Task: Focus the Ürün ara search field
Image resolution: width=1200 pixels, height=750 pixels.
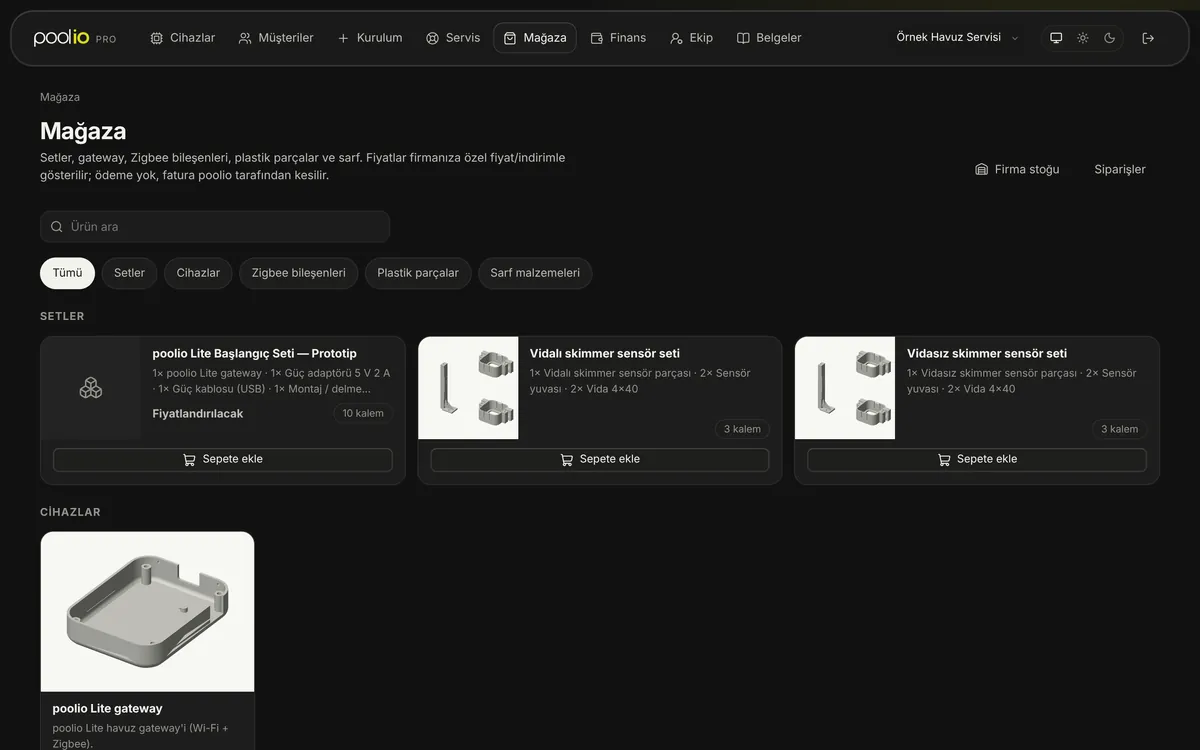Action: click(215, 227)
